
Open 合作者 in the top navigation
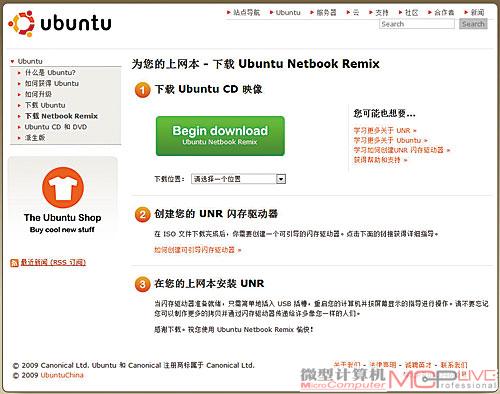(444, 13)
